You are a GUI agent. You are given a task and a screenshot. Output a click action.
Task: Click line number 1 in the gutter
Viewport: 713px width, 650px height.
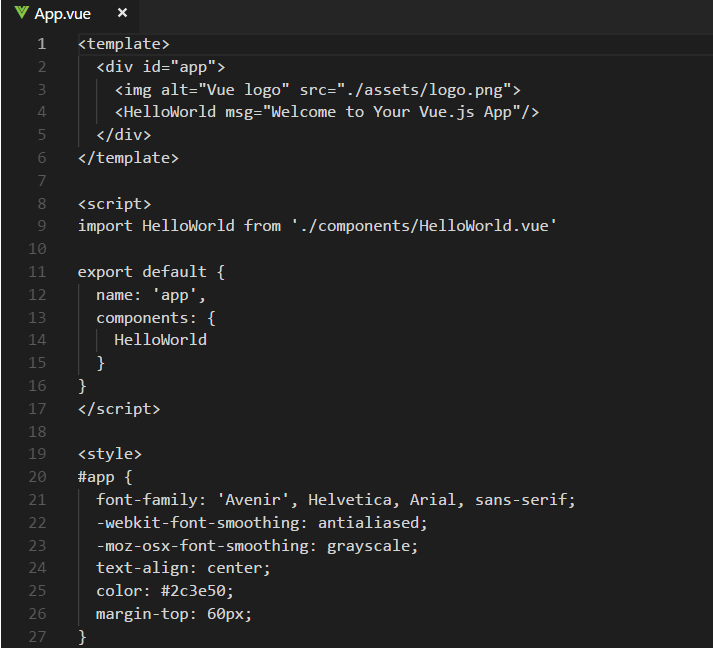(41, 44)
